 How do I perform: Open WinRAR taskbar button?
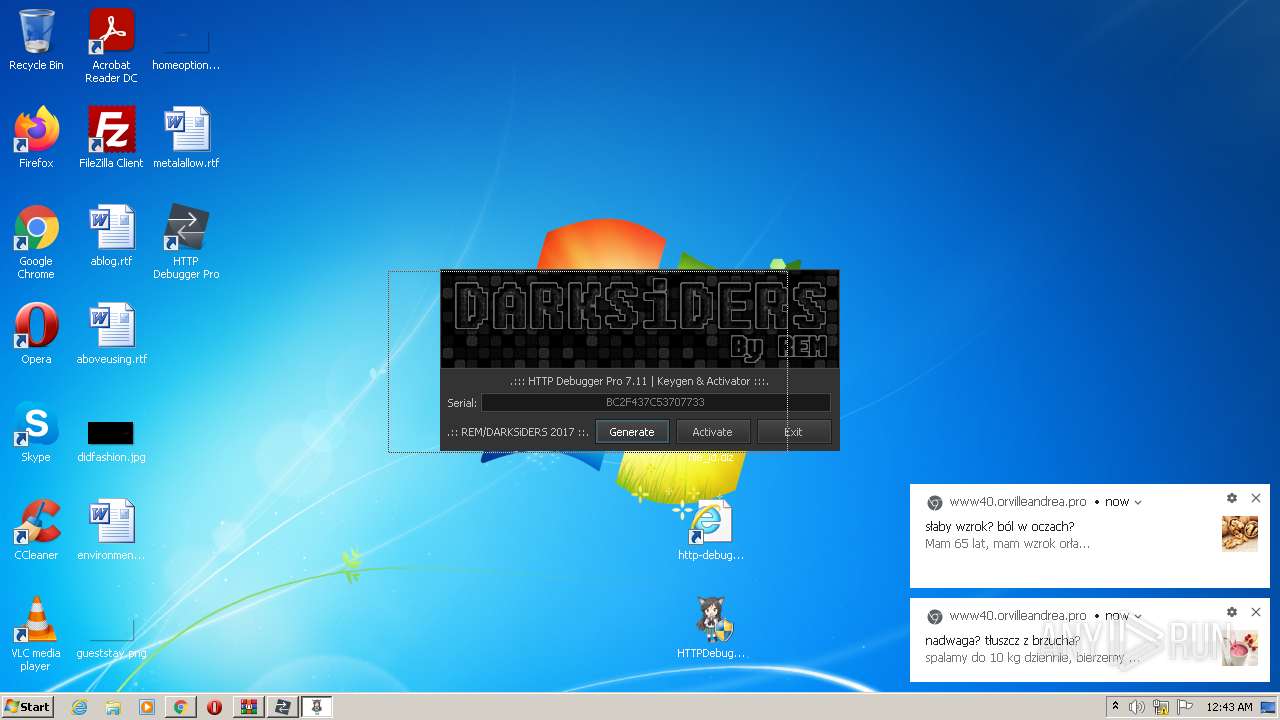(249, 707)
